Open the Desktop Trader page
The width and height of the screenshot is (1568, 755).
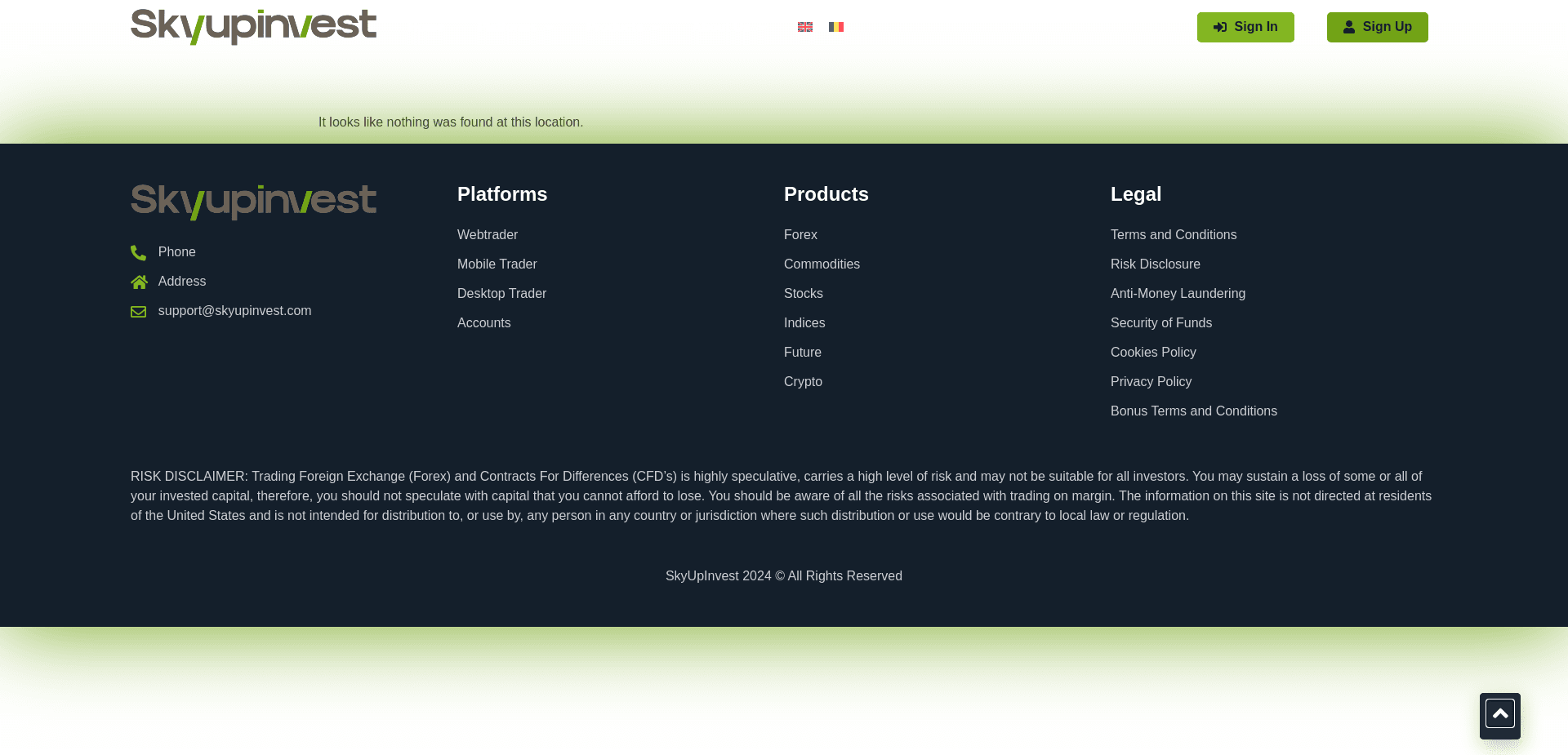pyautogui.click(x=501, y=293)
